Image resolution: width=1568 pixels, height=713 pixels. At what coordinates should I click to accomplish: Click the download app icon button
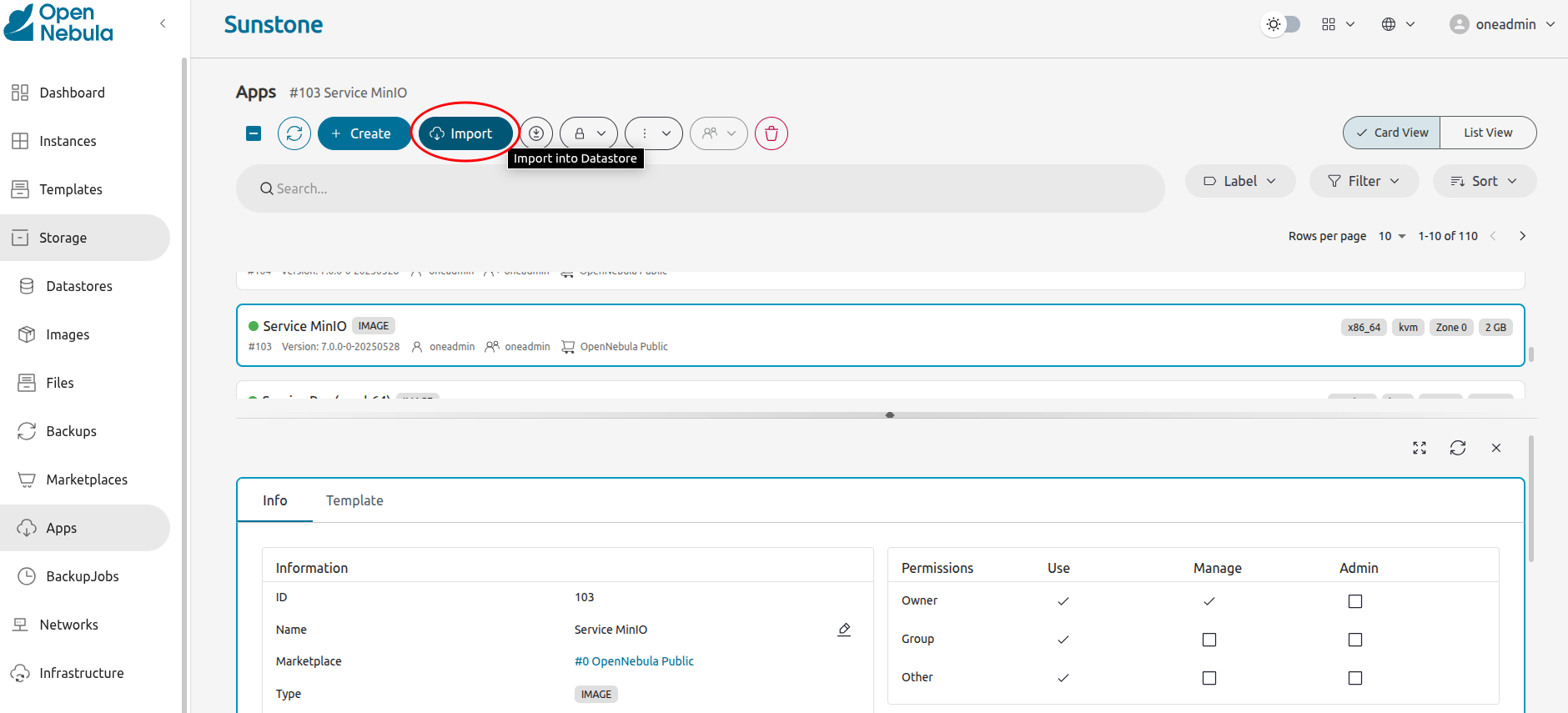pos(536,133)
